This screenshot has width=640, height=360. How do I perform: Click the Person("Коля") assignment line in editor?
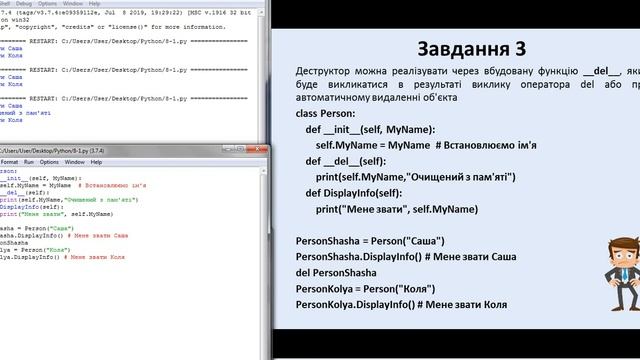pyautogui.click(x=35, y=250)
